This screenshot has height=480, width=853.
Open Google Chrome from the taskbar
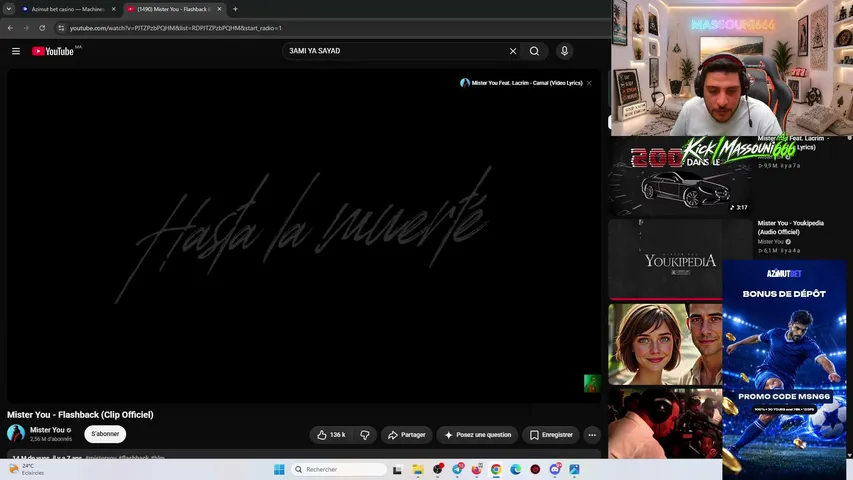click(x=496, y=469)
